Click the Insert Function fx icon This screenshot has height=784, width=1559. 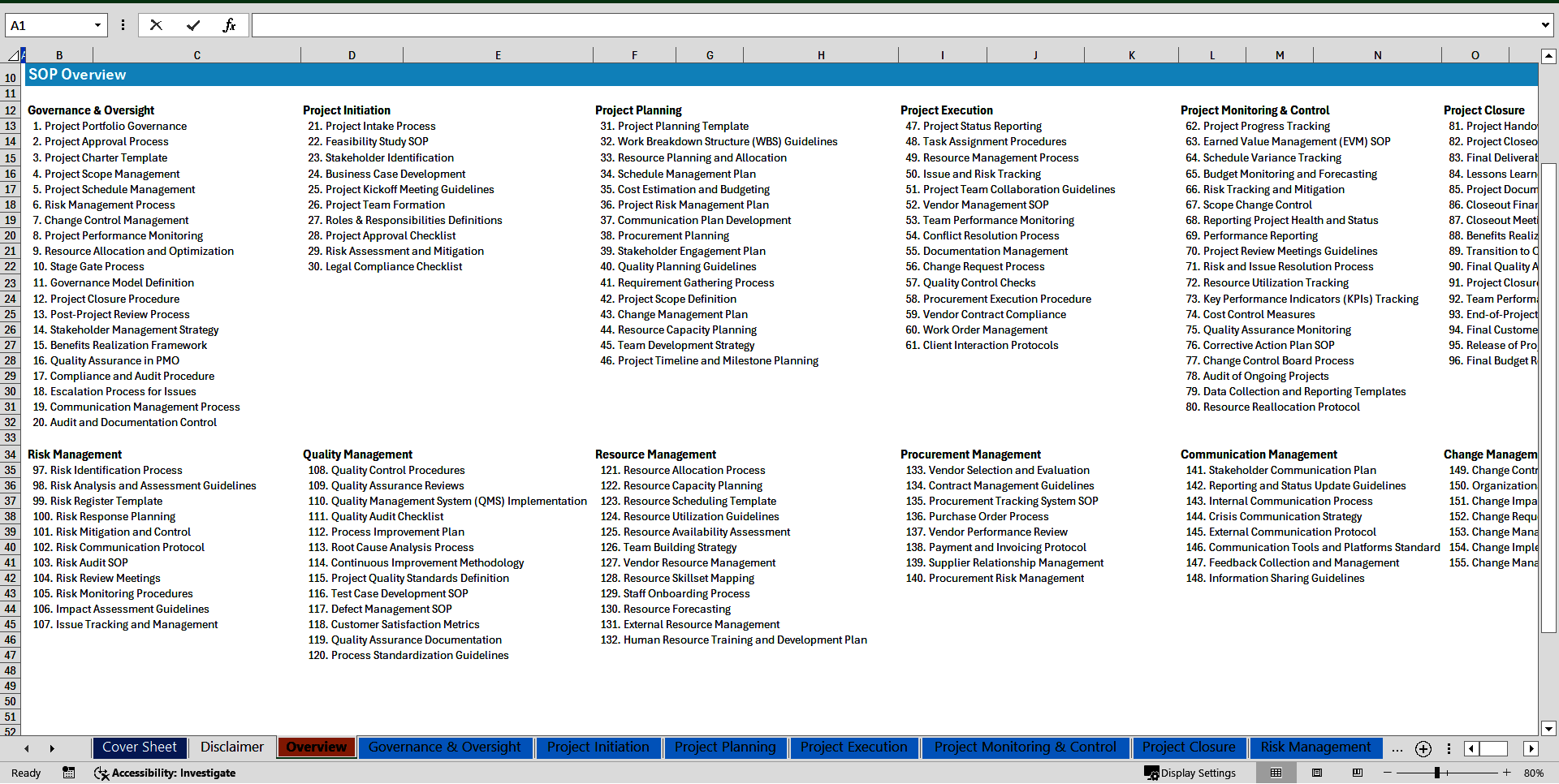pyautogui.click(x=229, y=25)
